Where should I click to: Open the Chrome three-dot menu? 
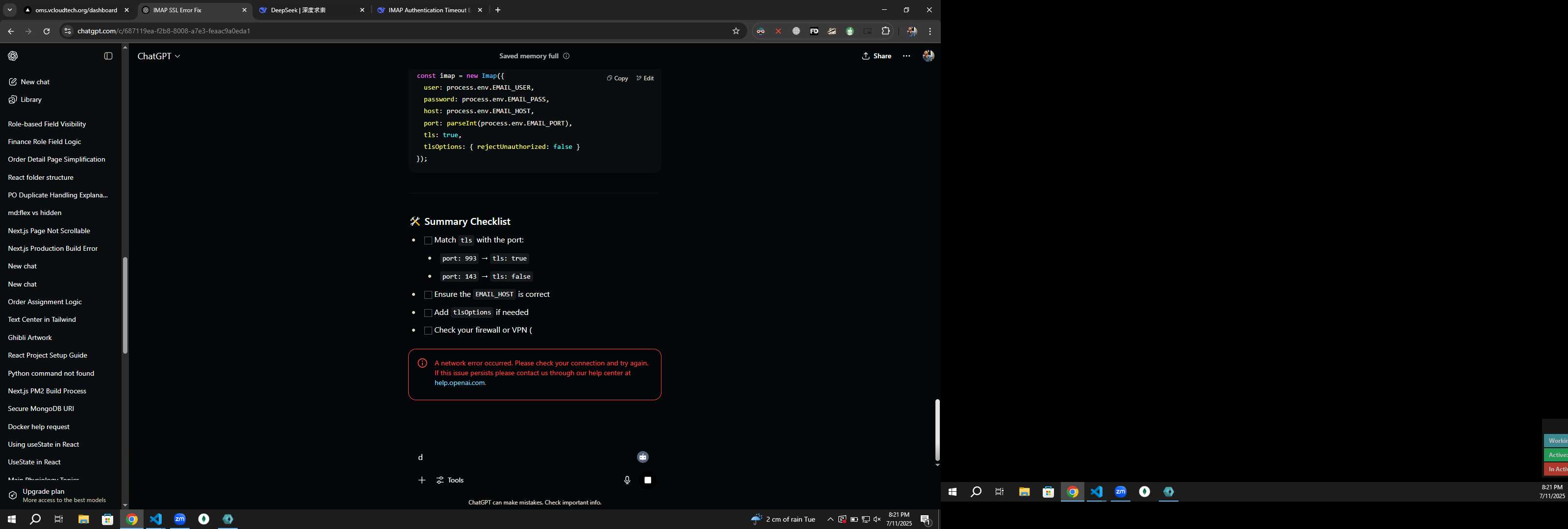click(x=930, y=31)
